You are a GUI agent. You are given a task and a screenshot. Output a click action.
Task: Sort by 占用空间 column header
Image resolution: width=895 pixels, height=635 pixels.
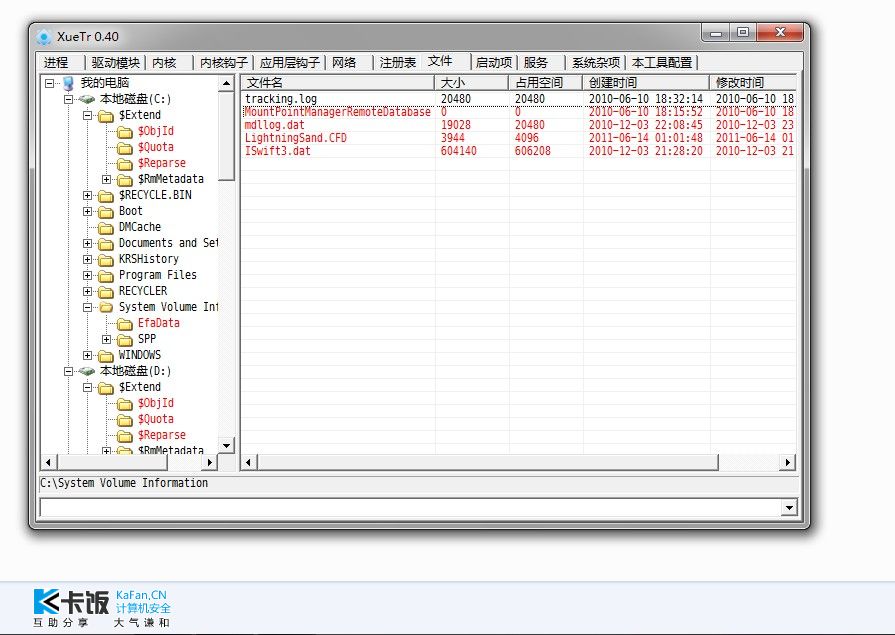pyautogui.click(x=545, y=83)
